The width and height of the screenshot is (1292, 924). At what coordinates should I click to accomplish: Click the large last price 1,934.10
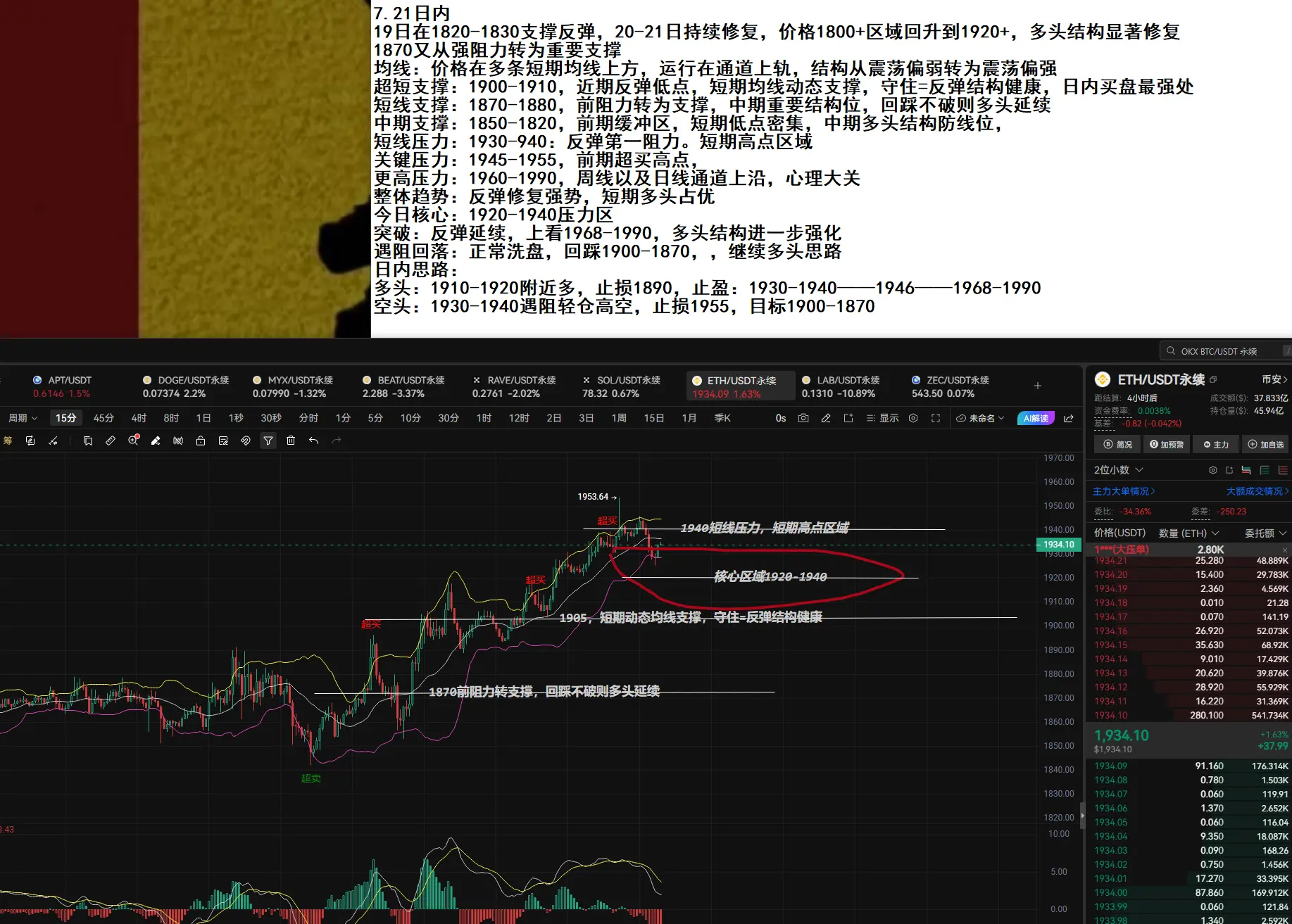click(x=1122, y=735)
